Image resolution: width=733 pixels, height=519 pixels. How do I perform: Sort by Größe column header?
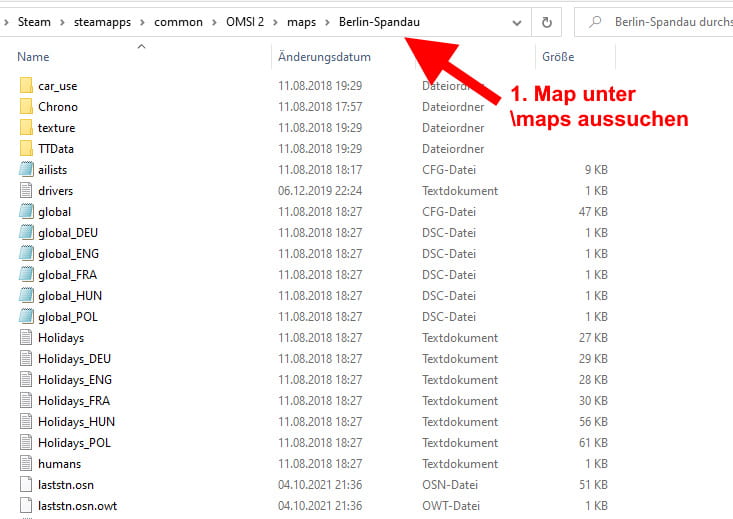(558, 57)
